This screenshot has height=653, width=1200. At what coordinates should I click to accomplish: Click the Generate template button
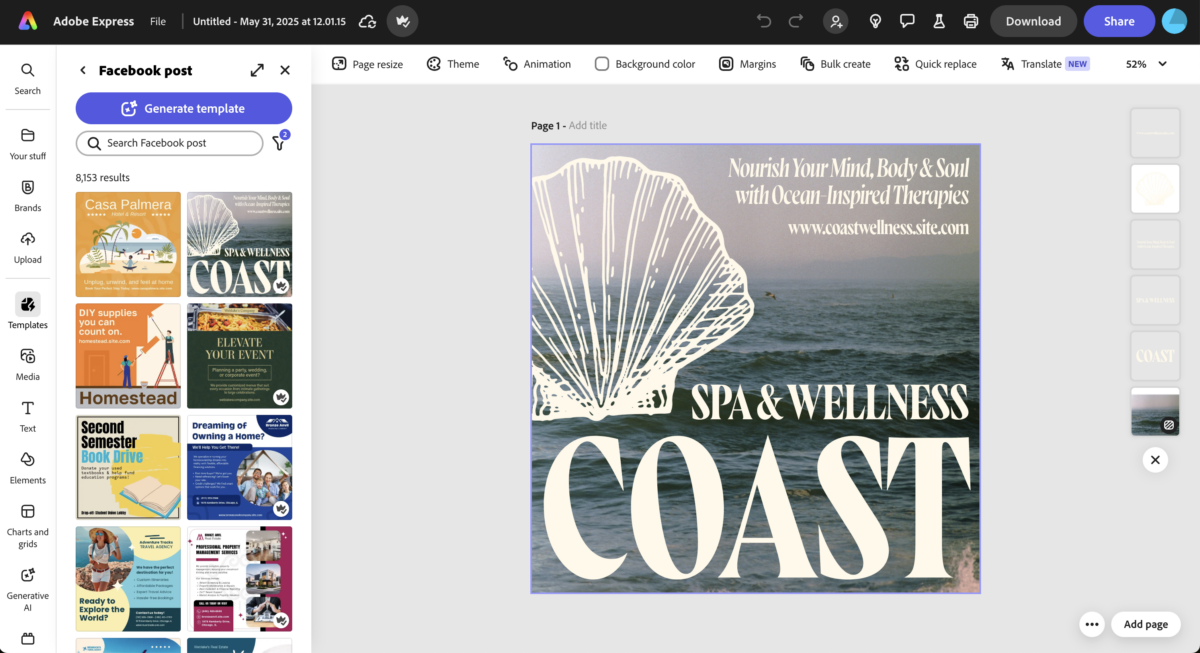point(184,108)
